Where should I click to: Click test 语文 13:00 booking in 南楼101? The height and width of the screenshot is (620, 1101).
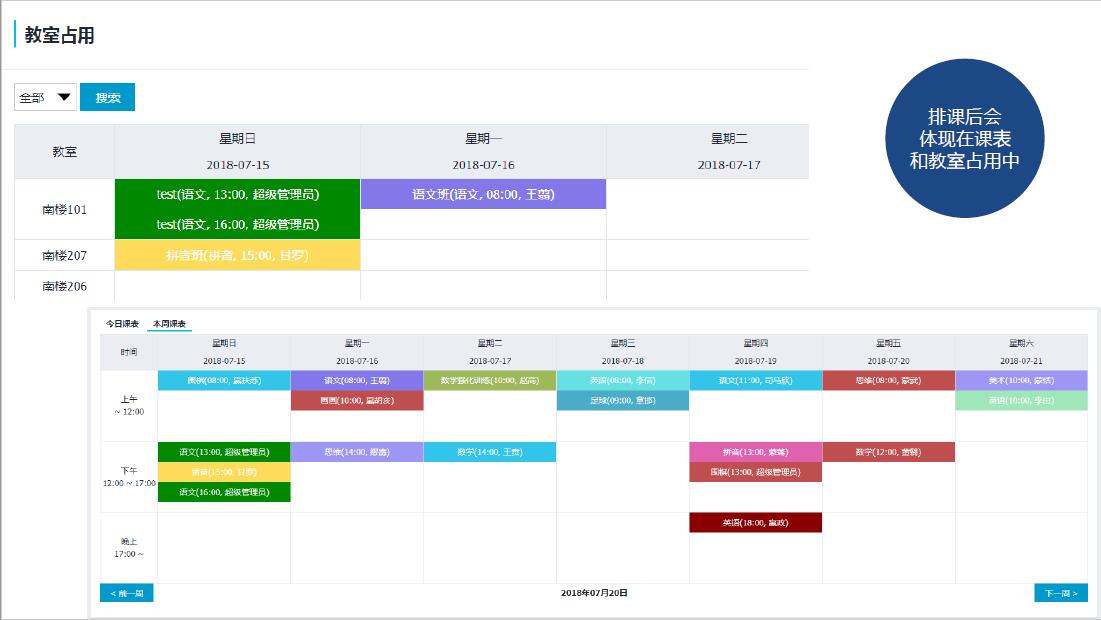pos(237,194)
